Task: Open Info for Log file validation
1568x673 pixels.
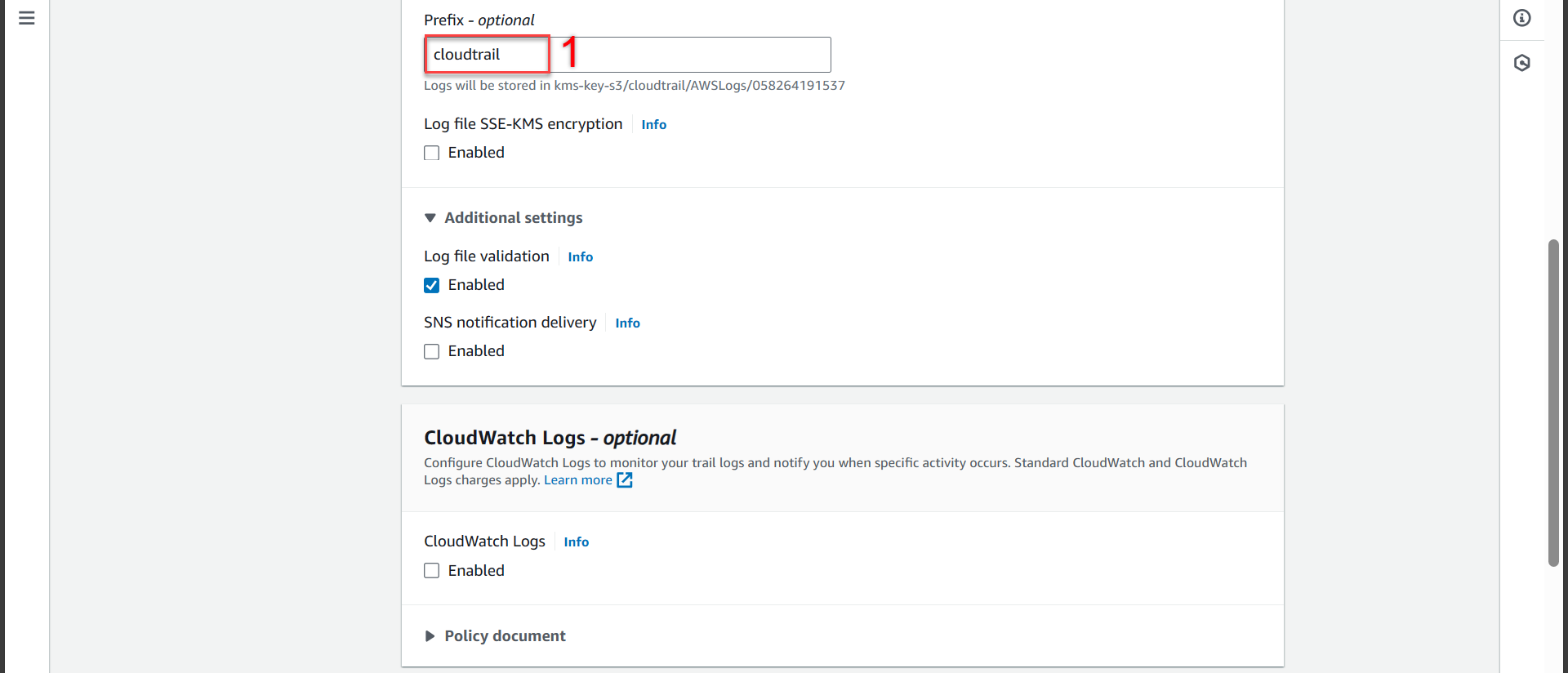Action: [x=580, y=256]
